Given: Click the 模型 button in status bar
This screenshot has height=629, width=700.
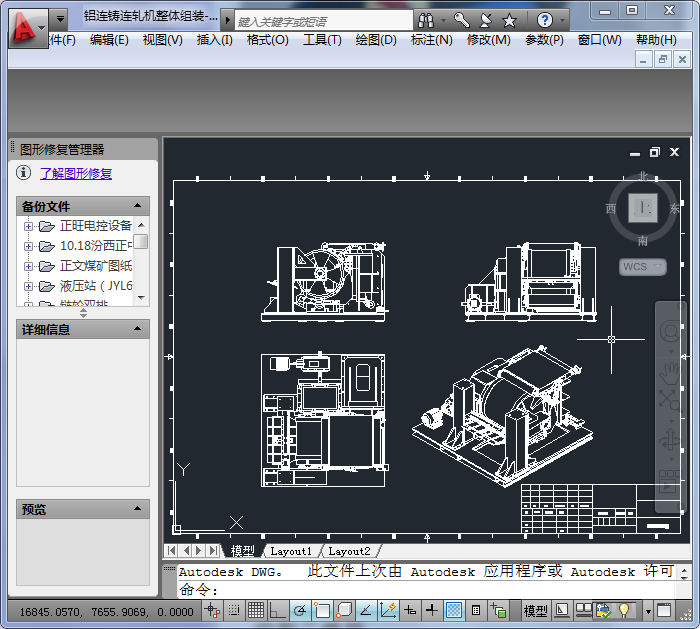Looking at the screenshot, I should 535,610.
